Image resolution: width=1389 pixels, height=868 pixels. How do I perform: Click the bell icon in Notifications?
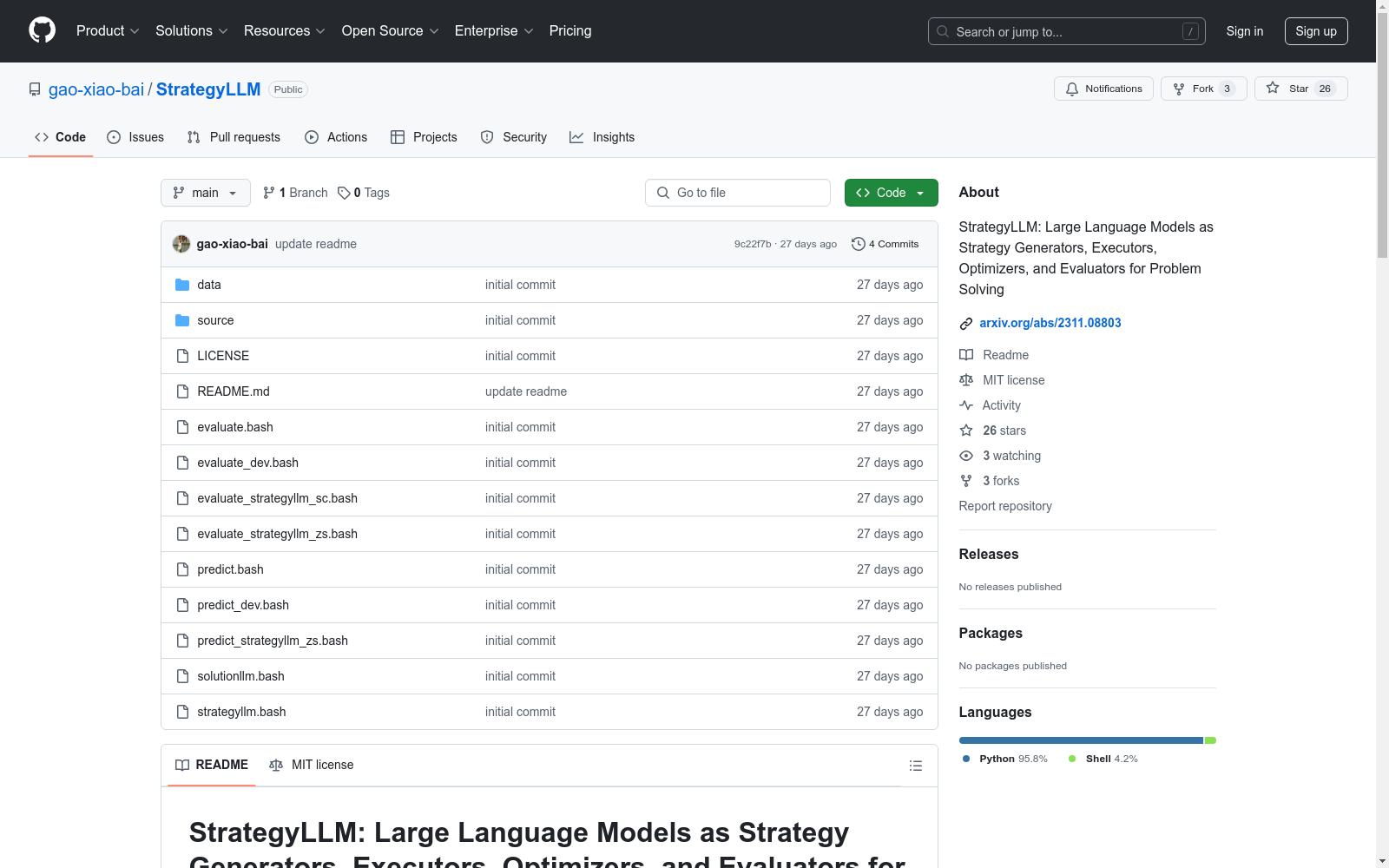coord(1072,89)
